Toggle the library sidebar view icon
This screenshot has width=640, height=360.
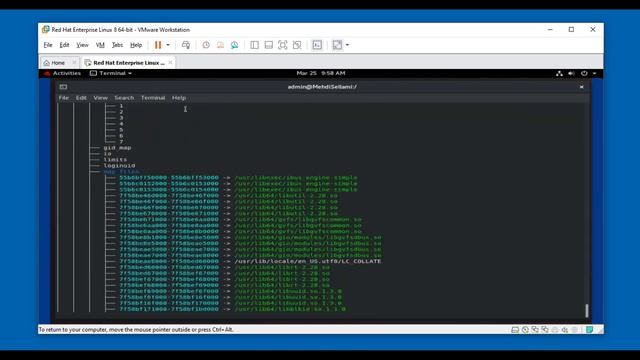tap(254, 45)
